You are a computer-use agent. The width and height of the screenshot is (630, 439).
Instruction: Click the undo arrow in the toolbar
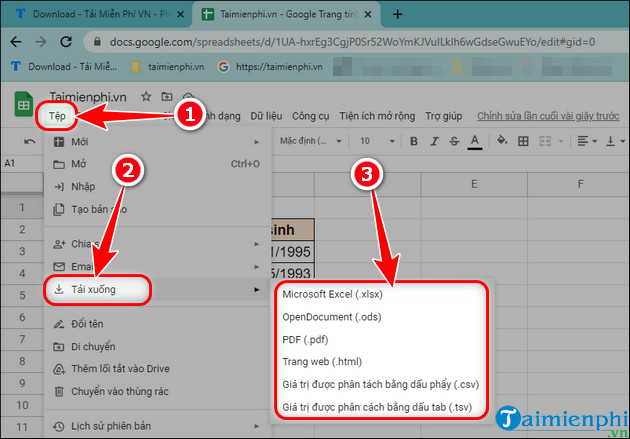29,141
